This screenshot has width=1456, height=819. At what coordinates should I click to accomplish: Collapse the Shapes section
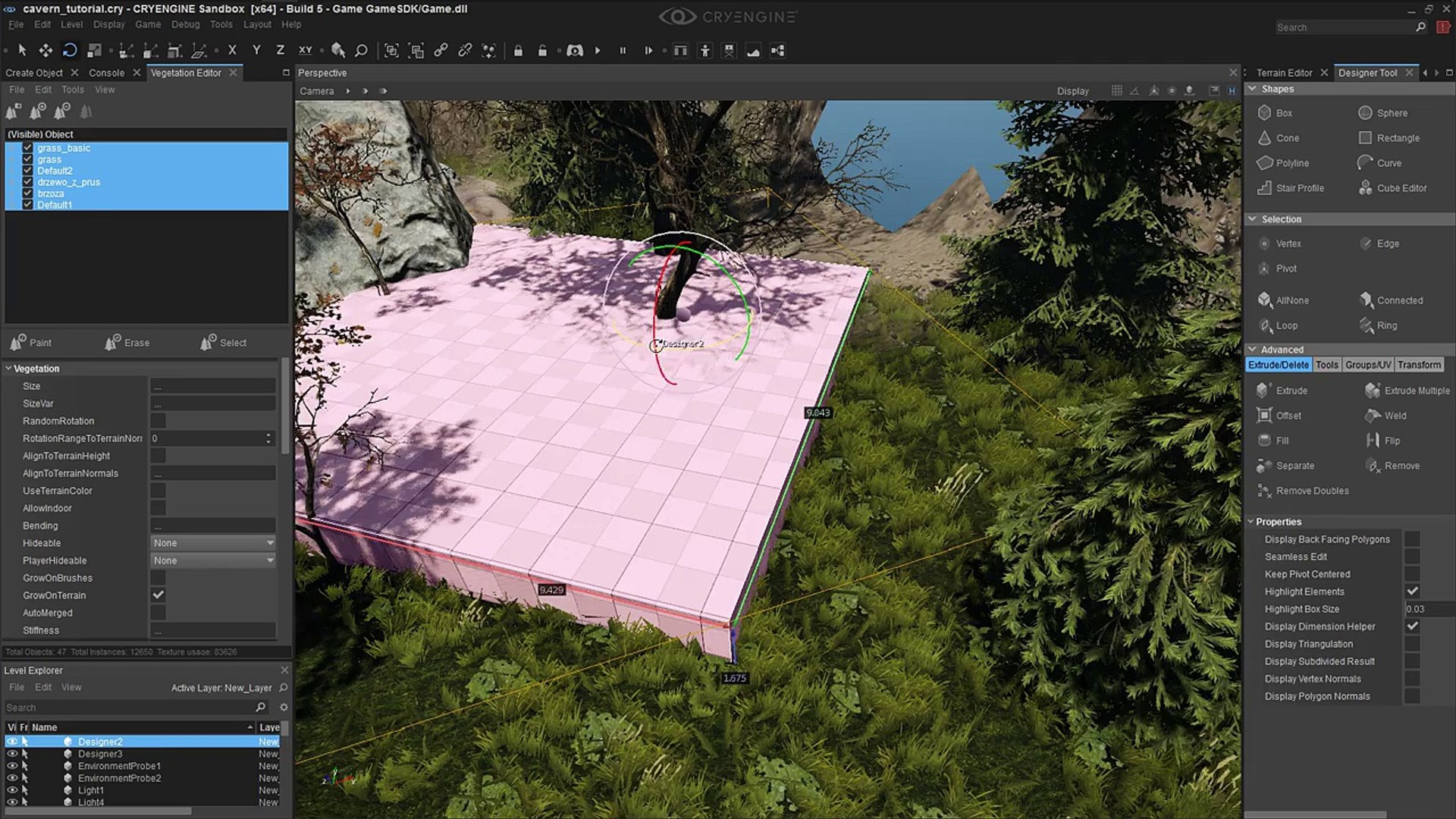1253,89
